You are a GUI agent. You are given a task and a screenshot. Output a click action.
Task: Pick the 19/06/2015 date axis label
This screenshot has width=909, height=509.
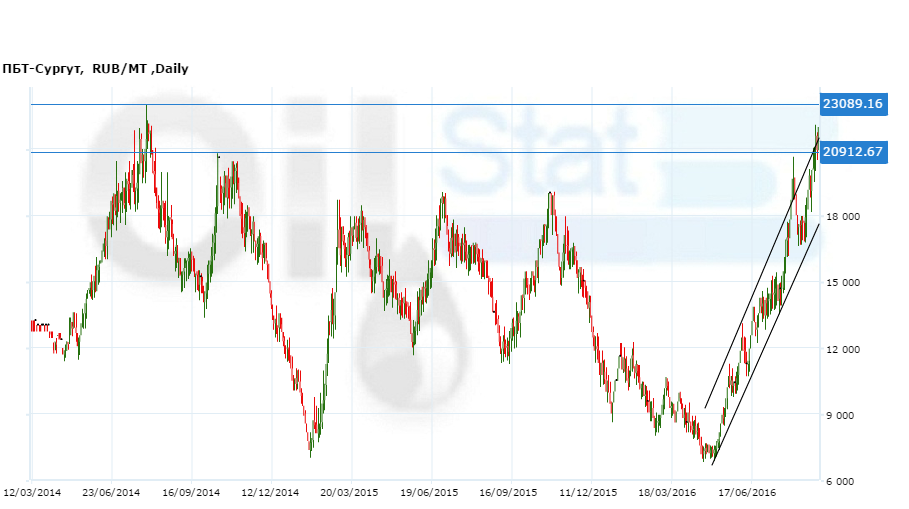(x=430, y=493)
